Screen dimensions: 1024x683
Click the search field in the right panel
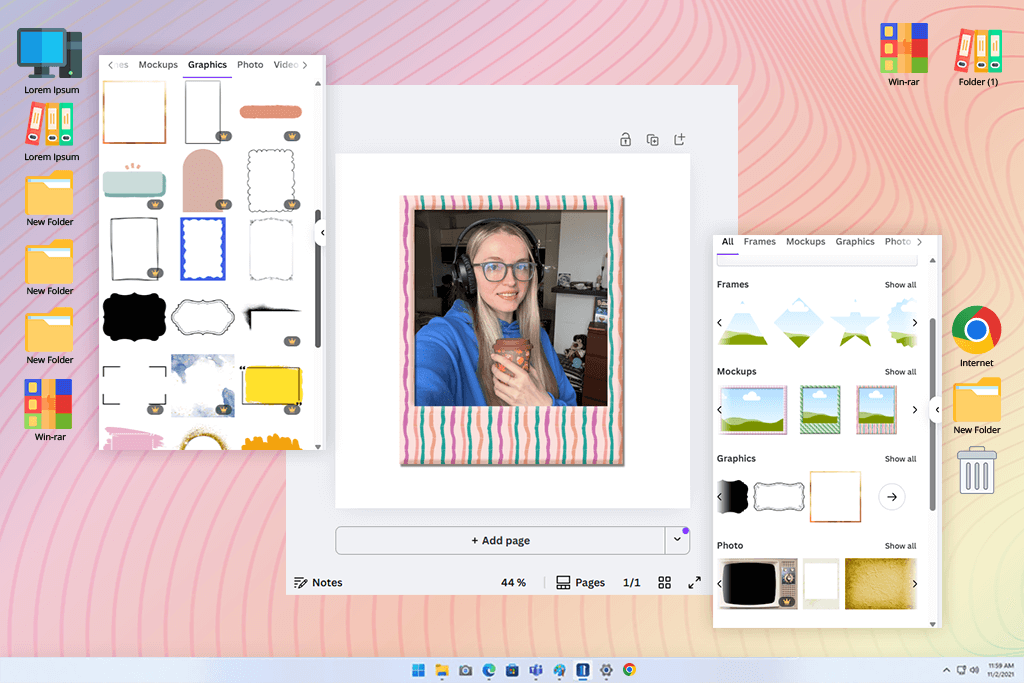pyautogui.click(x=817, y=261)
